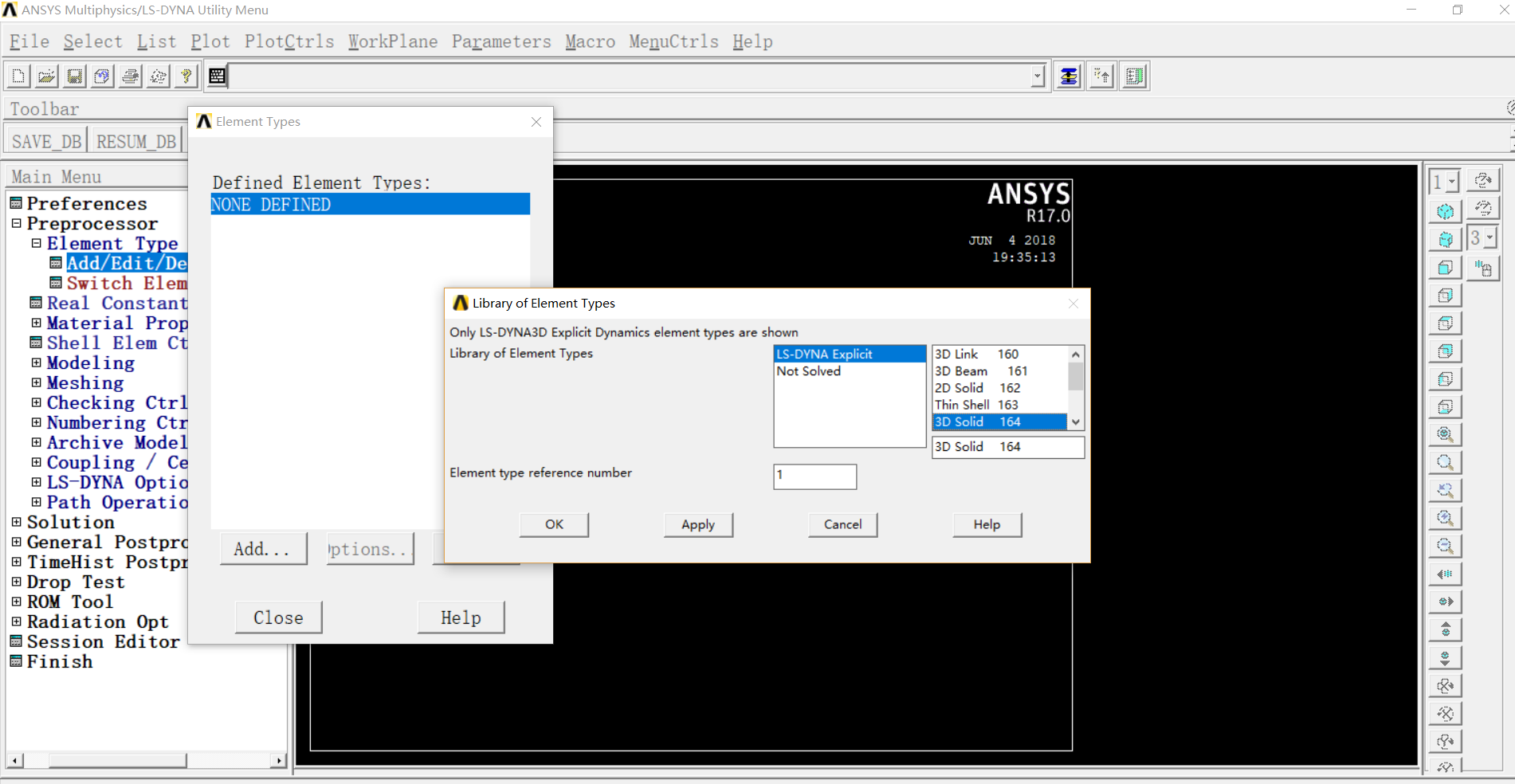Open the Parameters menu
Image resolution: width=1515 pixels, height=784 pixels.
501,41
